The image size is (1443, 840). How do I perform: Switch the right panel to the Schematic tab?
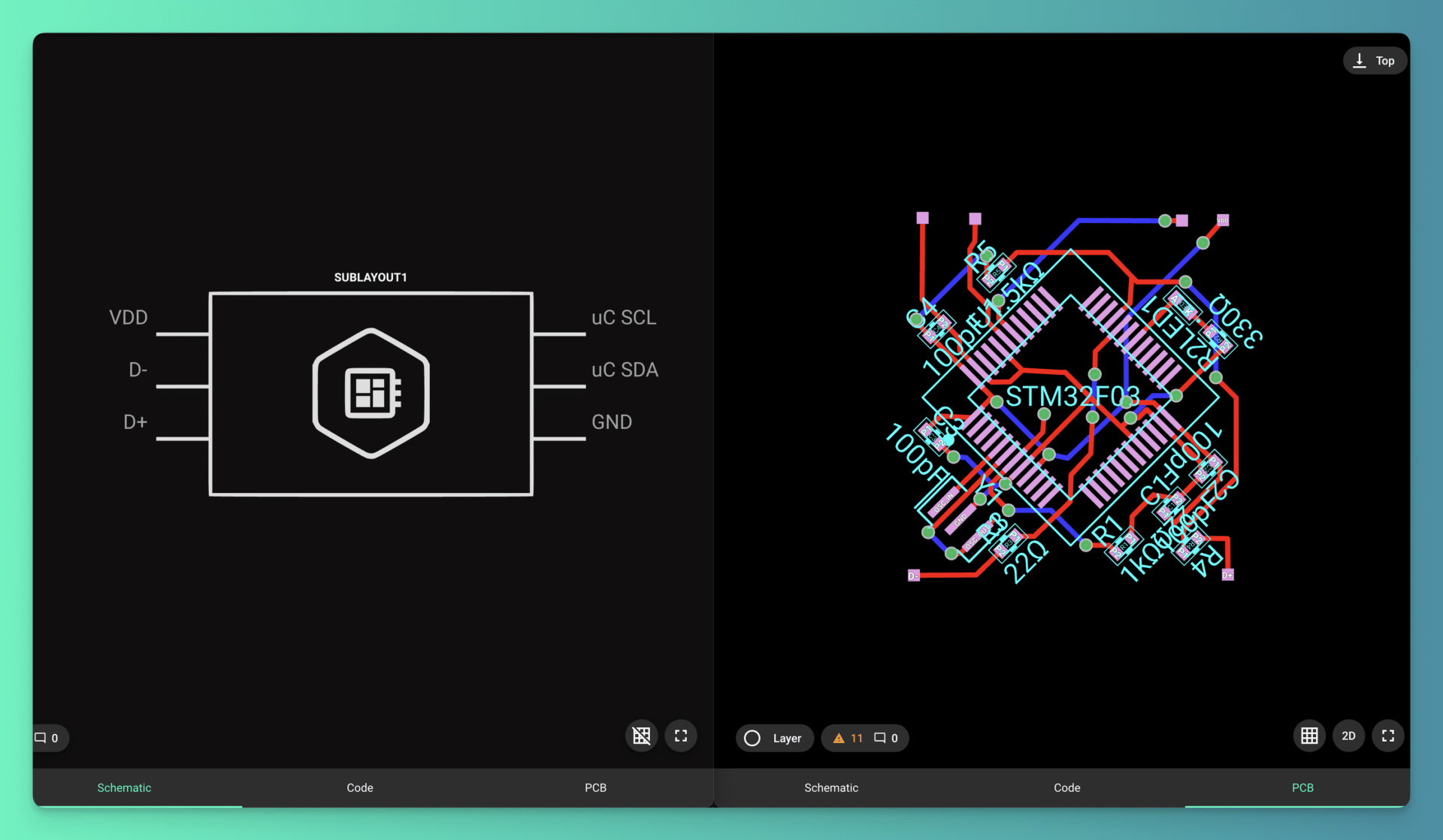pos(831,787)
